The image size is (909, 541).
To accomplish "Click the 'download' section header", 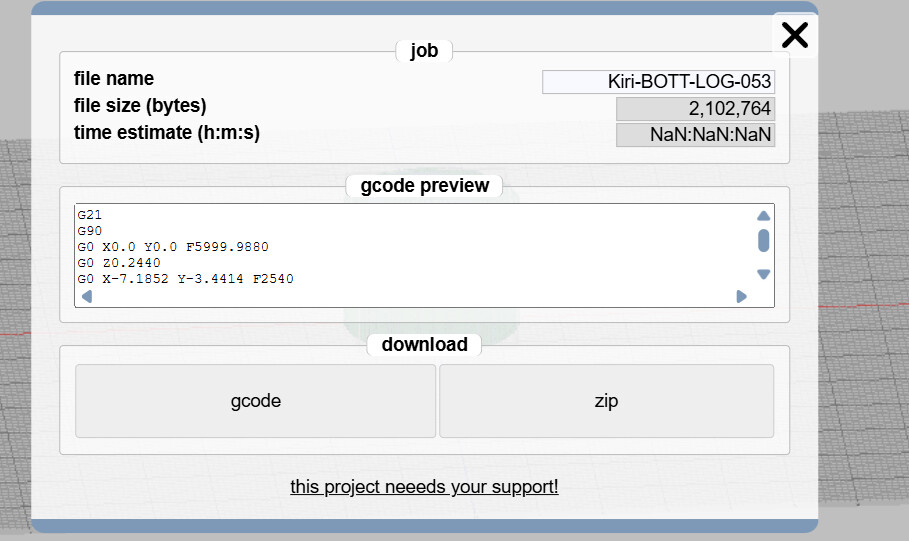I will point(424,344).
